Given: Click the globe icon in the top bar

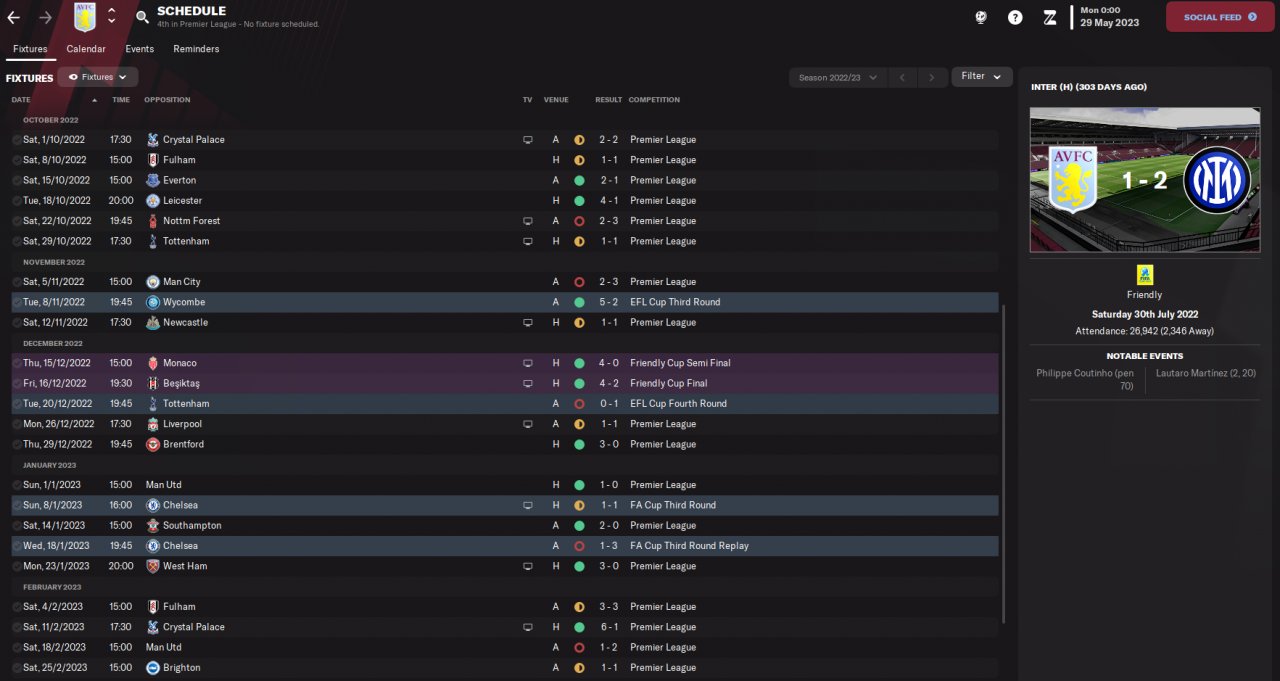Looking at the screenshot, I should click(981, 17).
